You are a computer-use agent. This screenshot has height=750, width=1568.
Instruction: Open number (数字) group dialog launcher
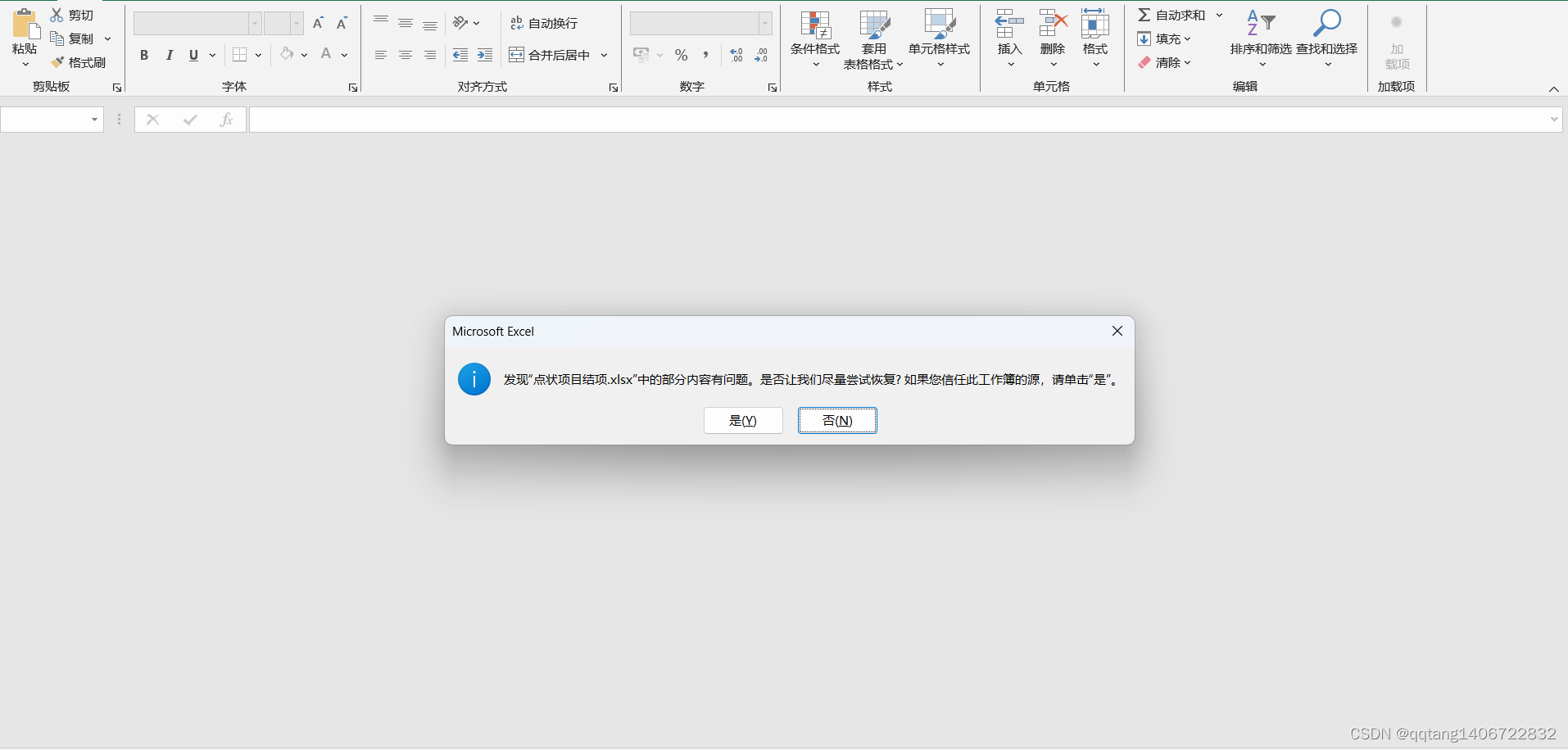point(773,88)
